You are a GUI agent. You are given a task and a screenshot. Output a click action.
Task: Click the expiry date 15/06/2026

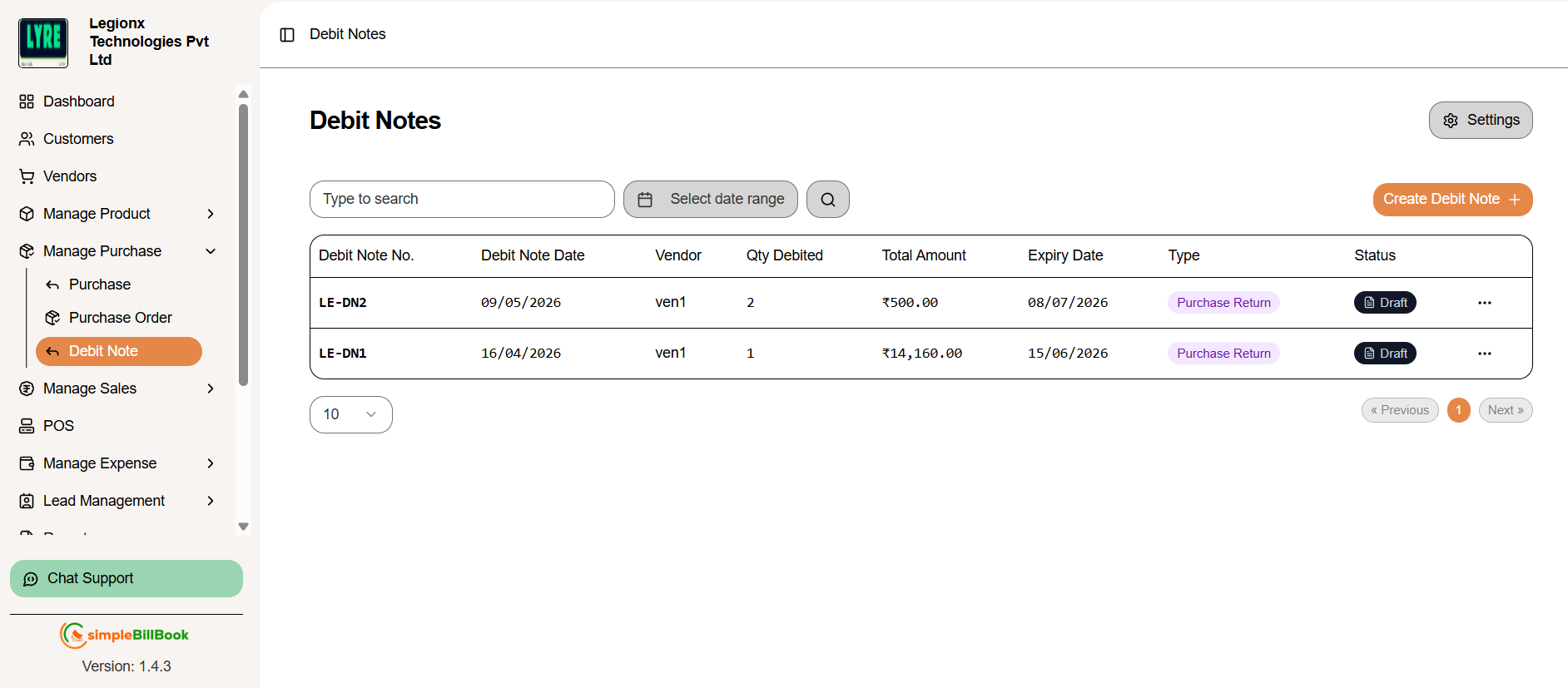tap(1068, 354)
